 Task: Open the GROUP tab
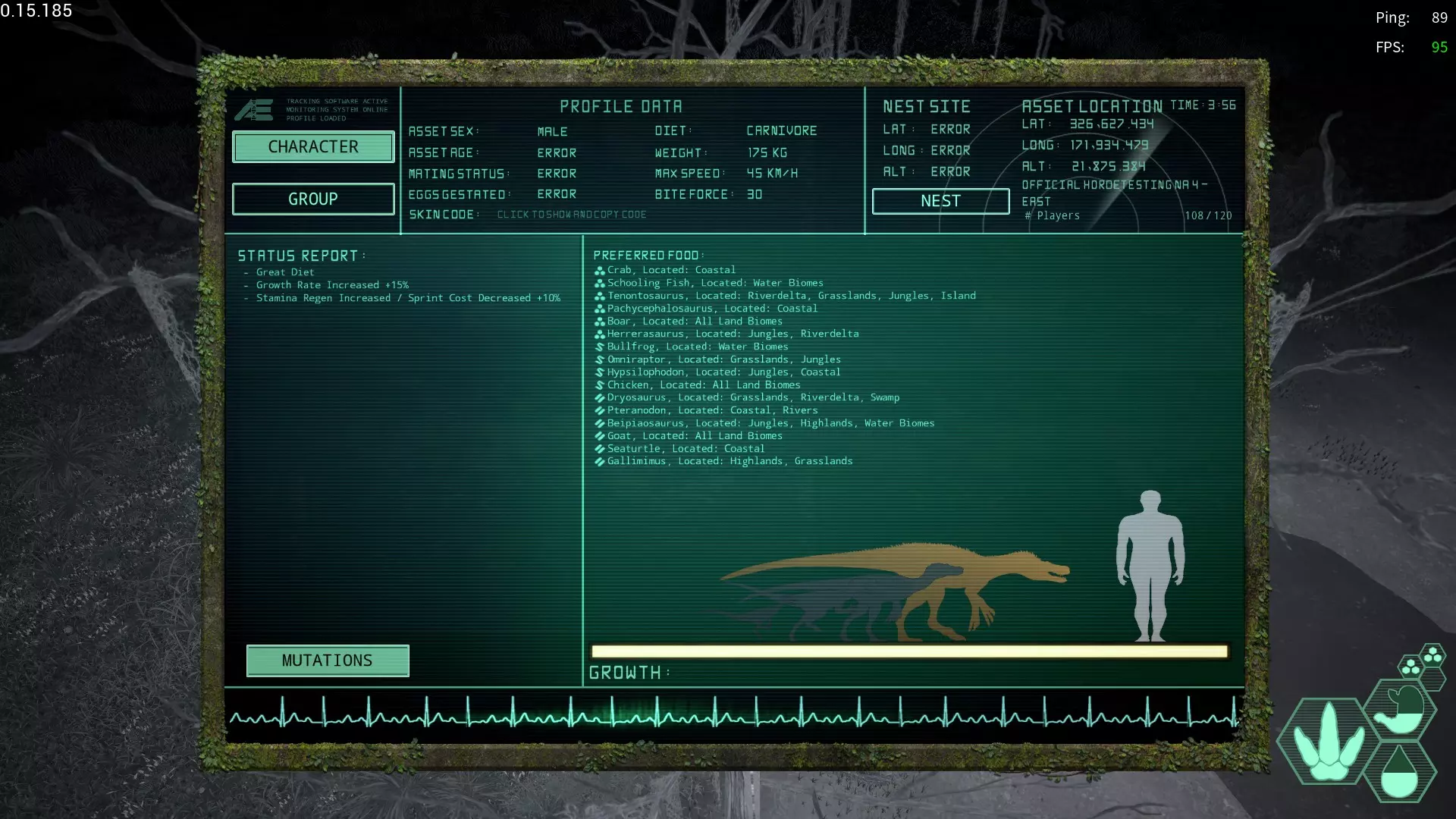tap(313, 199)
